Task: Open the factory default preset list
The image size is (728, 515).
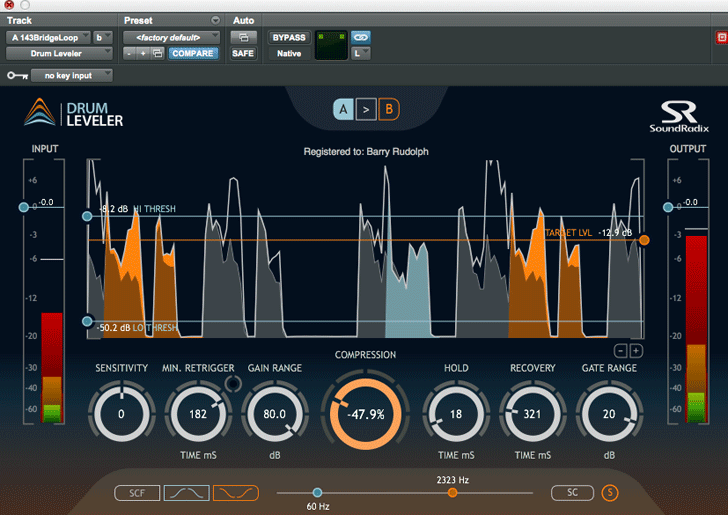Action: click(x=171, y=38)
